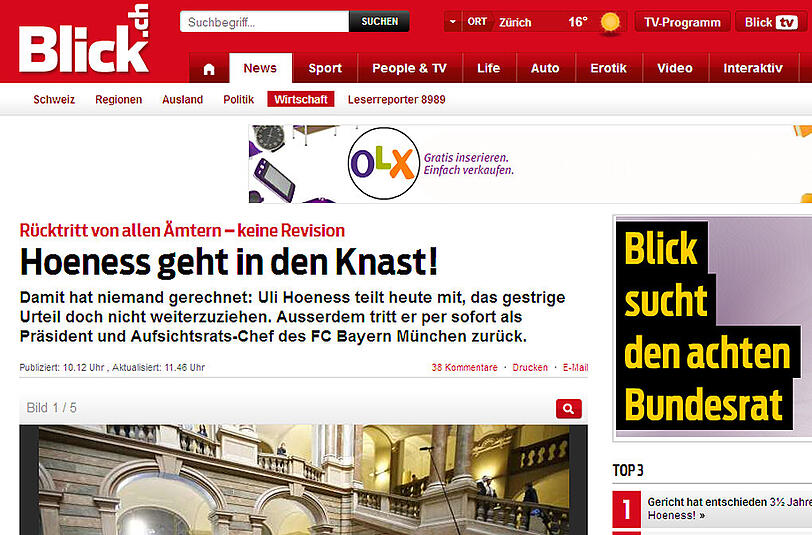812x535 pixels.
Task: Click the Blick.ch logo
Action: tap(84, 39)
